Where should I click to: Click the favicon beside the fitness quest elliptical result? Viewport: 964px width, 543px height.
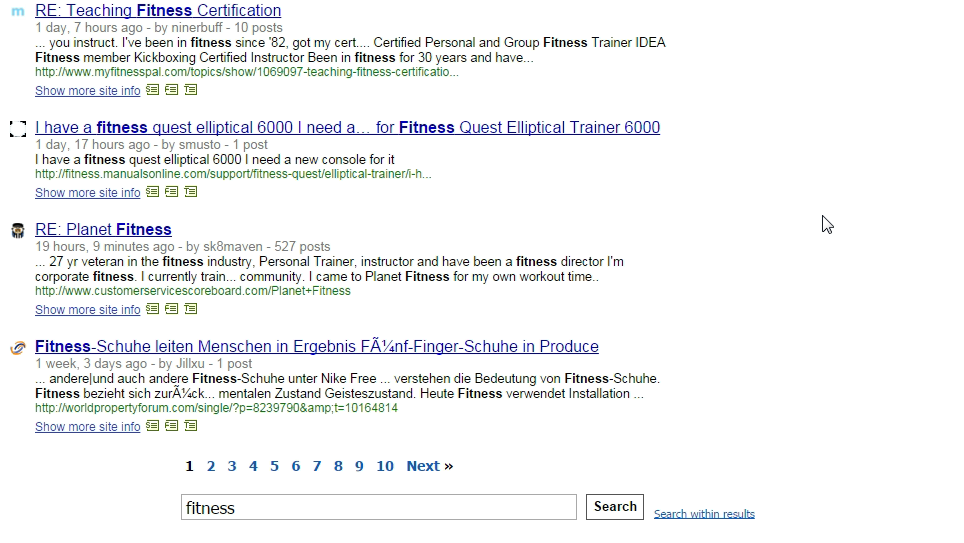(x=18, y=129)
